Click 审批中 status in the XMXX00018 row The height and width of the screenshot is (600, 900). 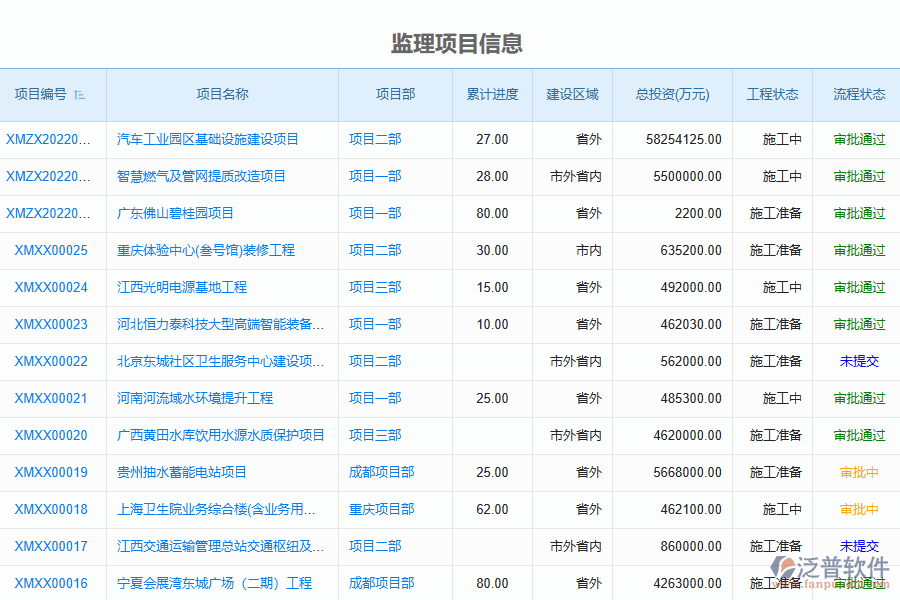click(x=859, y=509)
